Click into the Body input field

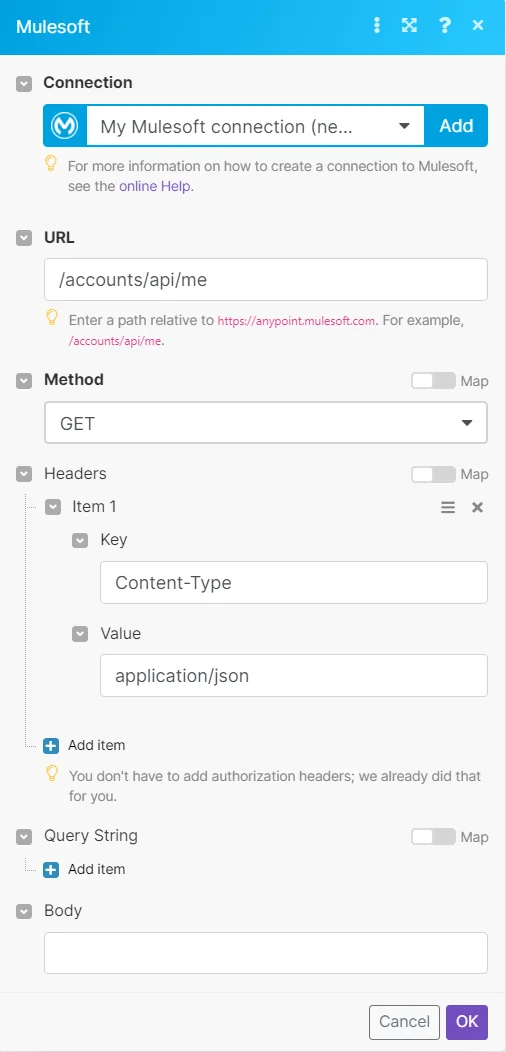[266, 953]
